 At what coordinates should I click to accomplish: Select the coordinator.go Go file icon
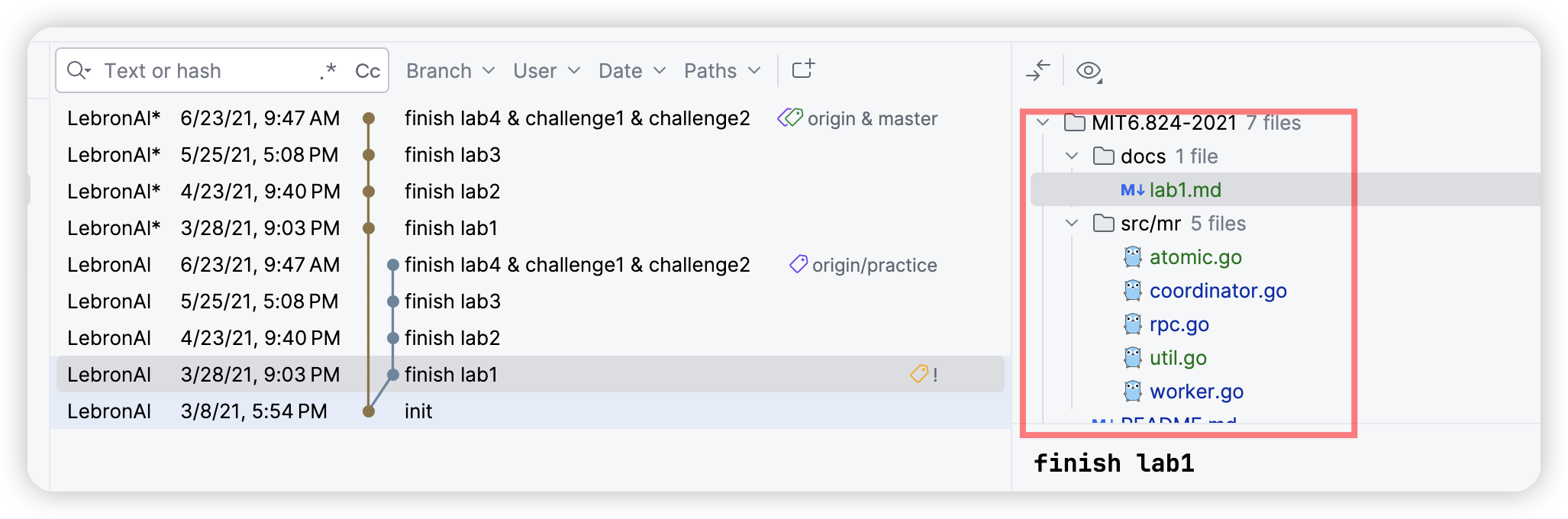pyautogui.click(x=1133, y=291)
